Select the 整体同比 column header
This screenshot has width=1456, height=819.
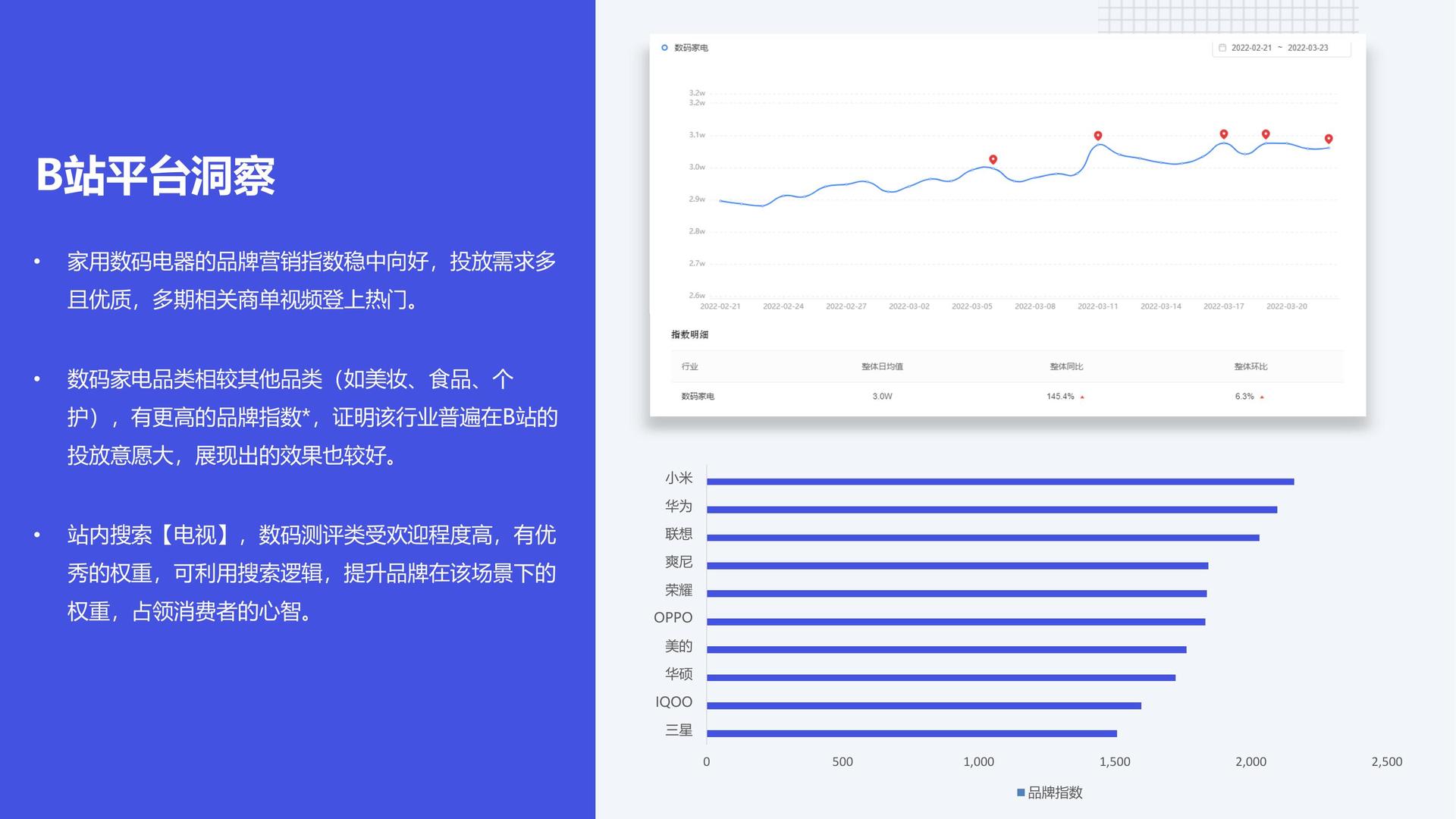click(x=1066, y=366)
